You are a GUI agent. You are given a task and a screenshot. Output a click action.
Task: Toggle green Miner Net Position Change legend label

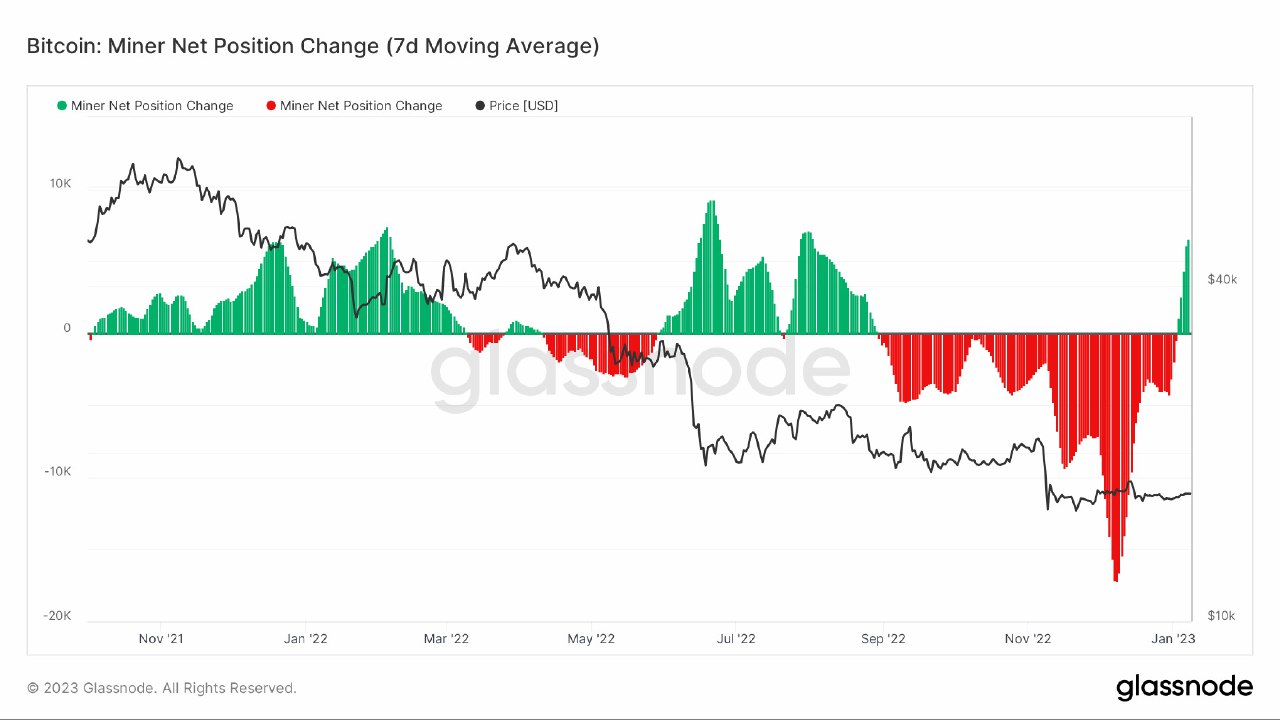tap(152, 106)
